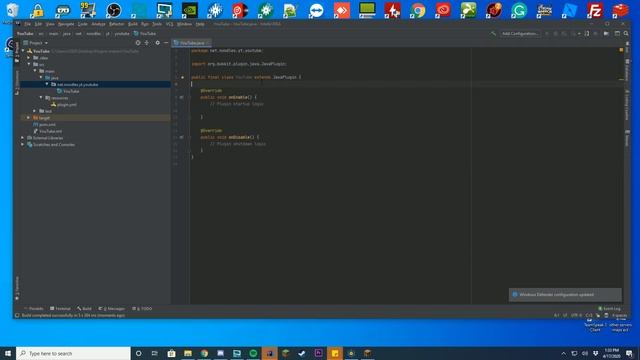
Task: Click the locate/scroll-from-source target icon
Action: tap(138, 42)
